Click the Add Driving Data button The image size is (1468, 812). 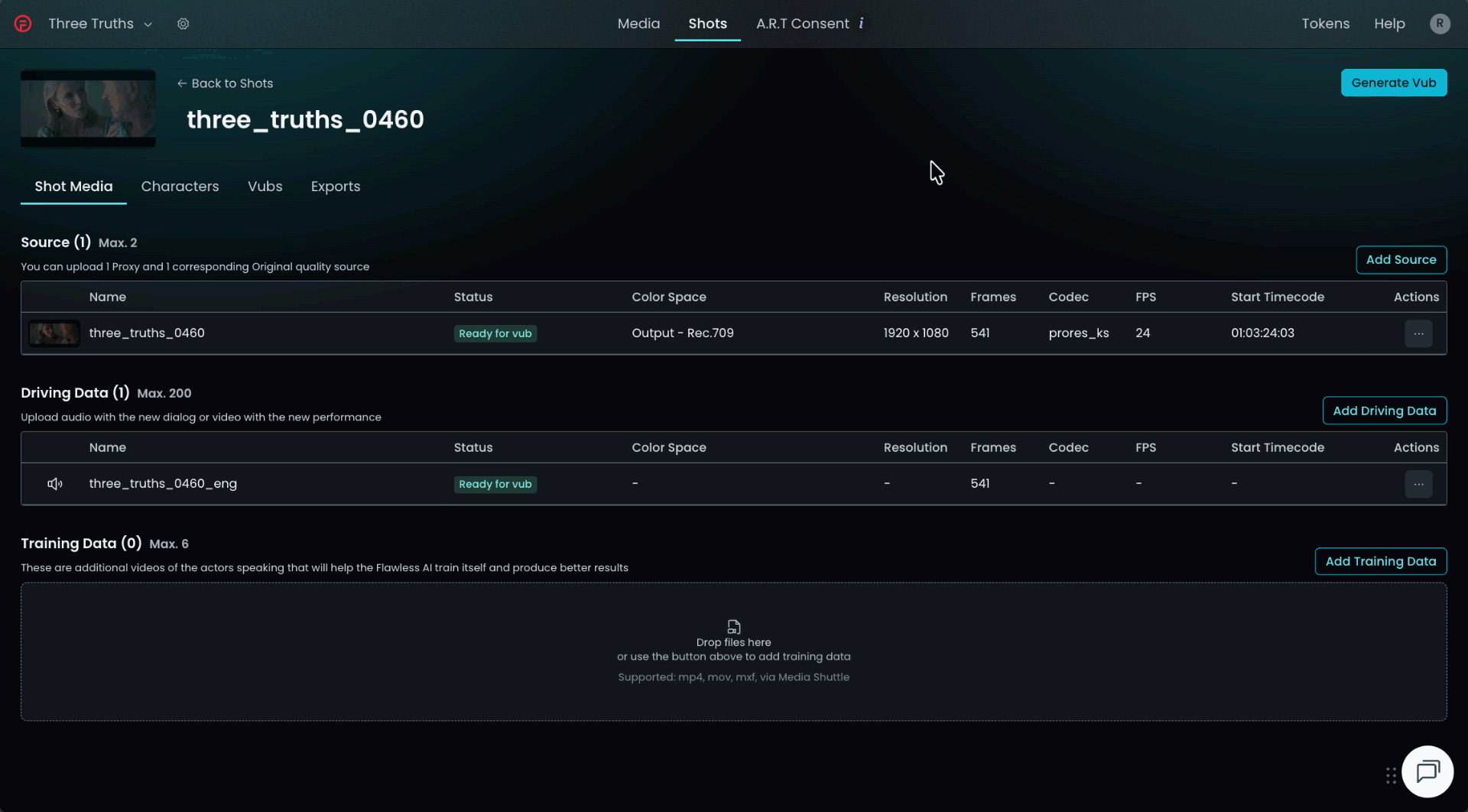(x=1384, y=411)
